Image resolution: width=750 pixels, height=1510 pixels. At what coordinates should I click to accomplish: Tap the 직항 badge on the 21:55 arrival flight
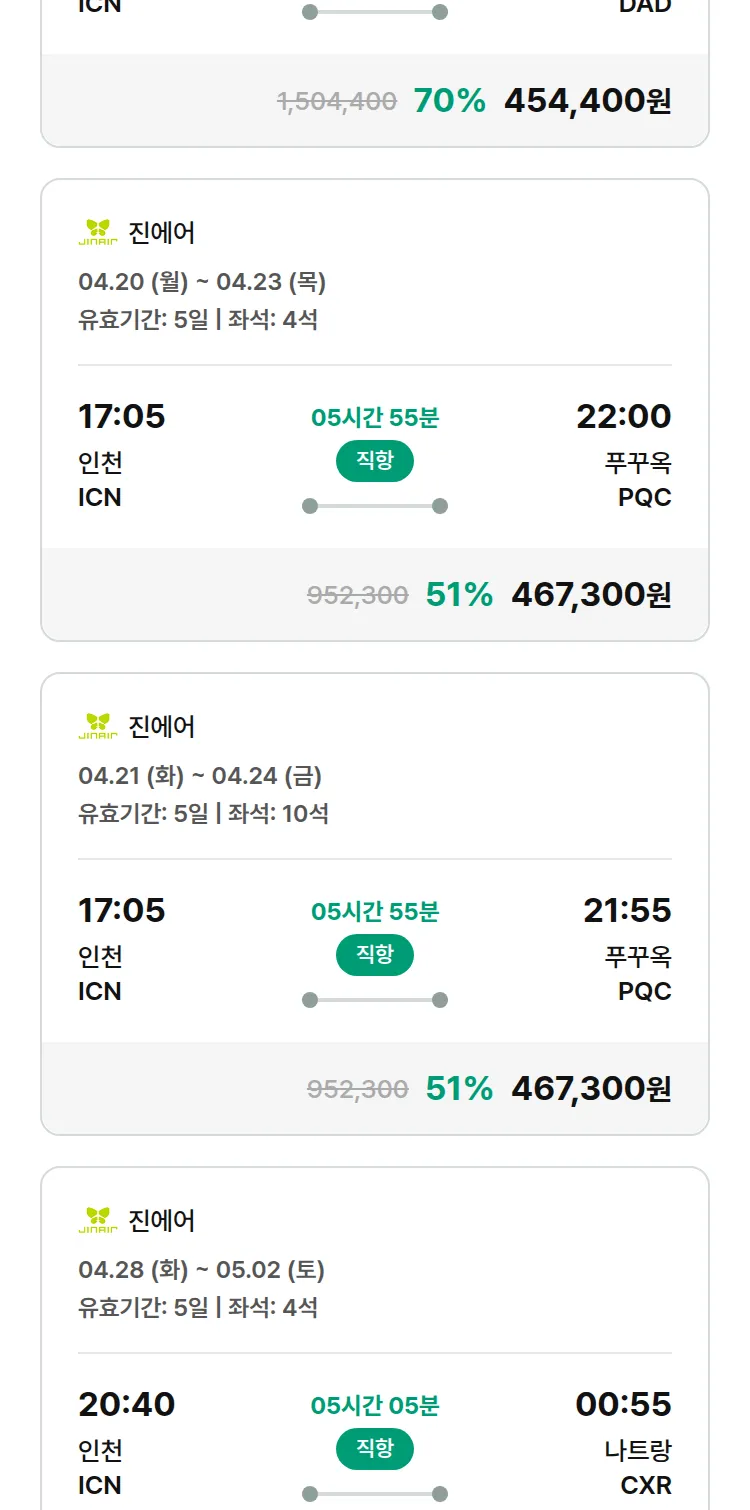coord(374,955)
